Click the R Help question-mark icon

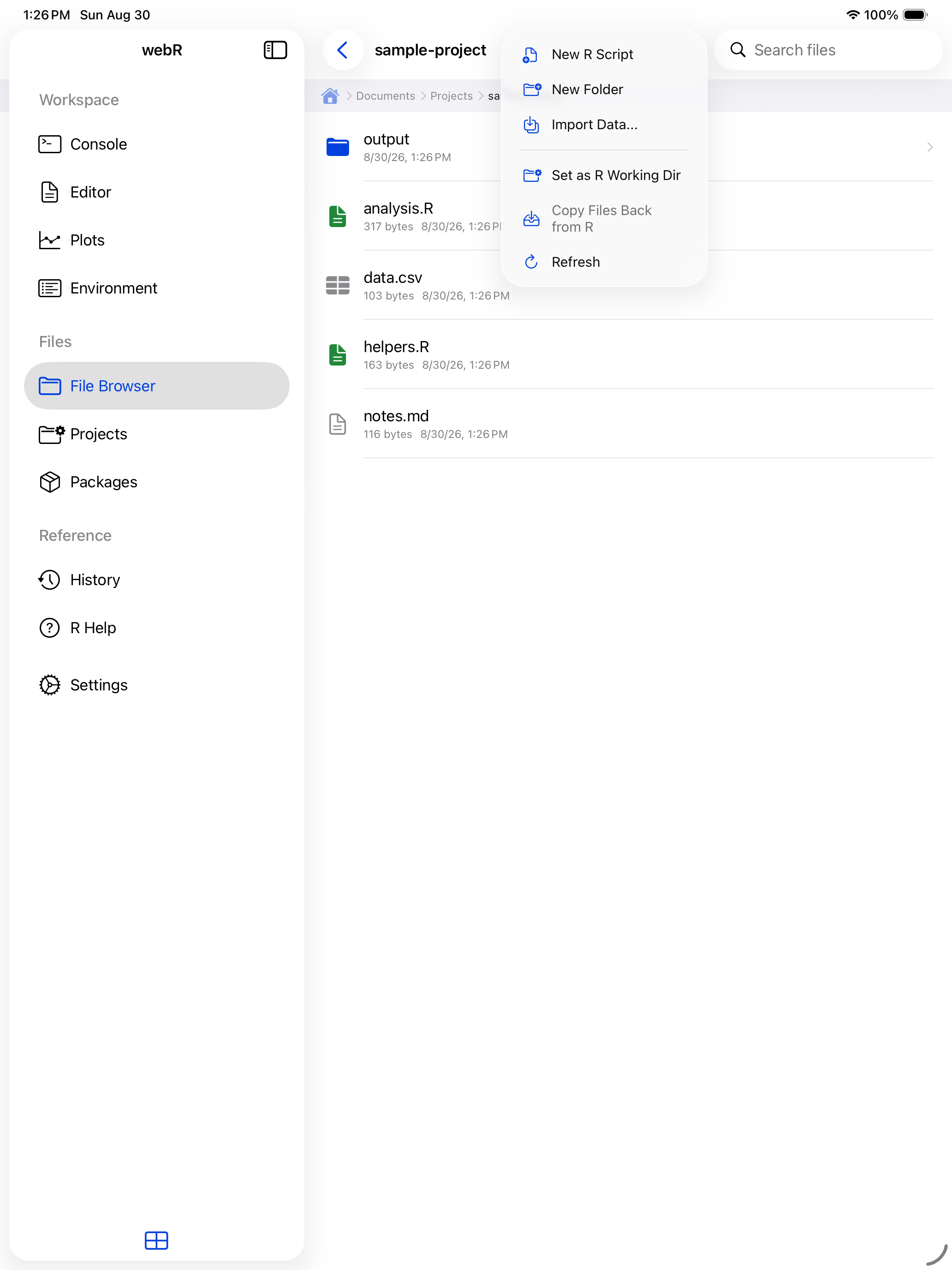50,628
